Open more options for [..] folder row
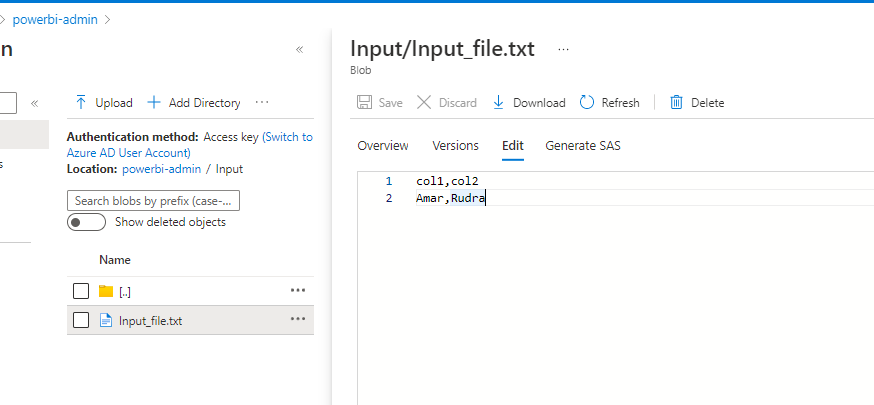The width and height of the screenshot is (874, 405). pos(297,290)
